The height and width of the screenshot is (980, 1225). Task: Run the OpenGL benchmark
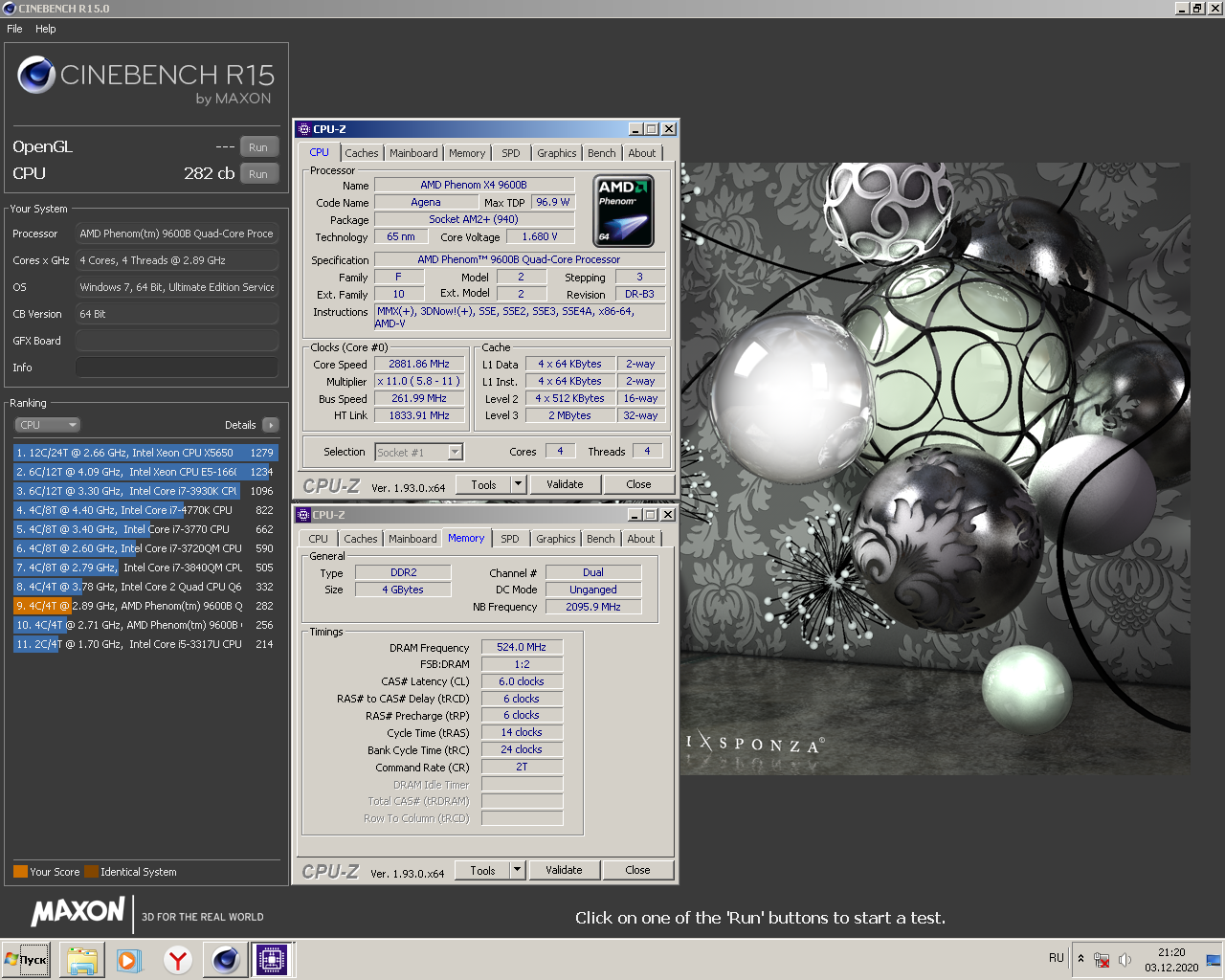click(258, 147)
